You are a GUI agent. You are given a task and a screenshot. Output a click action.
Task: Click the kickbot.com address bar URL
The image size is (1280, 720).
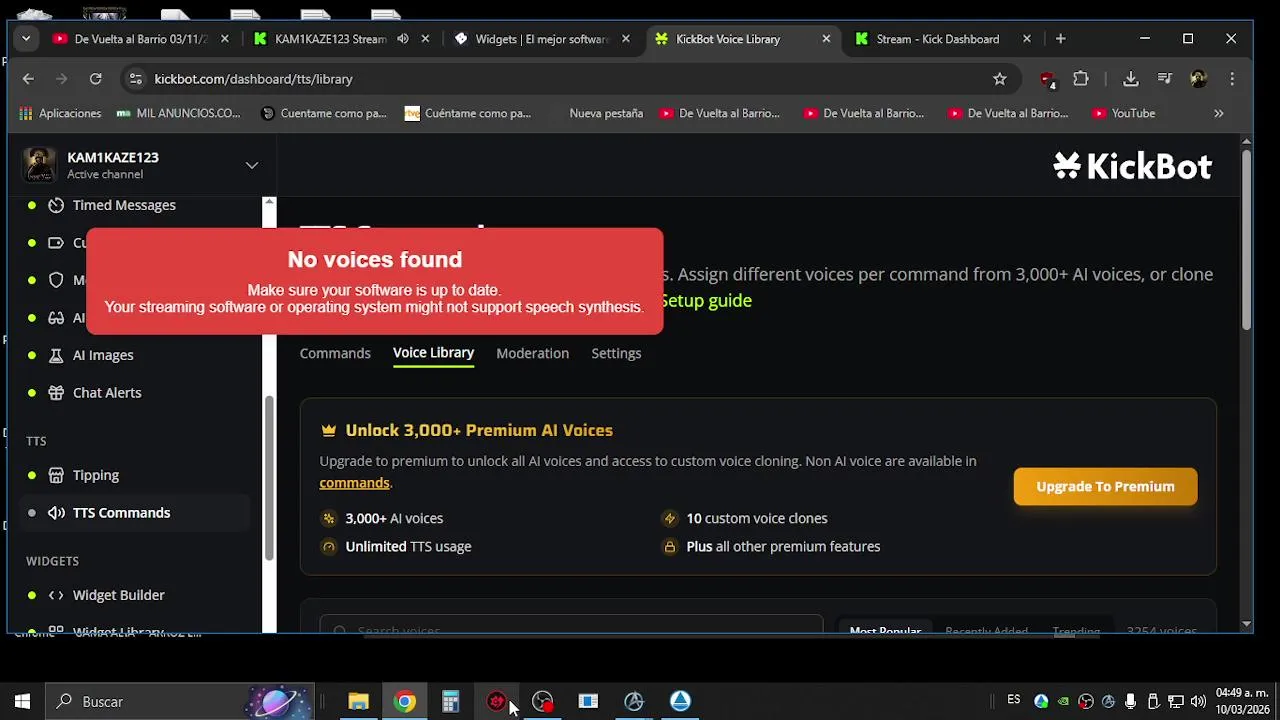(253, 79)
